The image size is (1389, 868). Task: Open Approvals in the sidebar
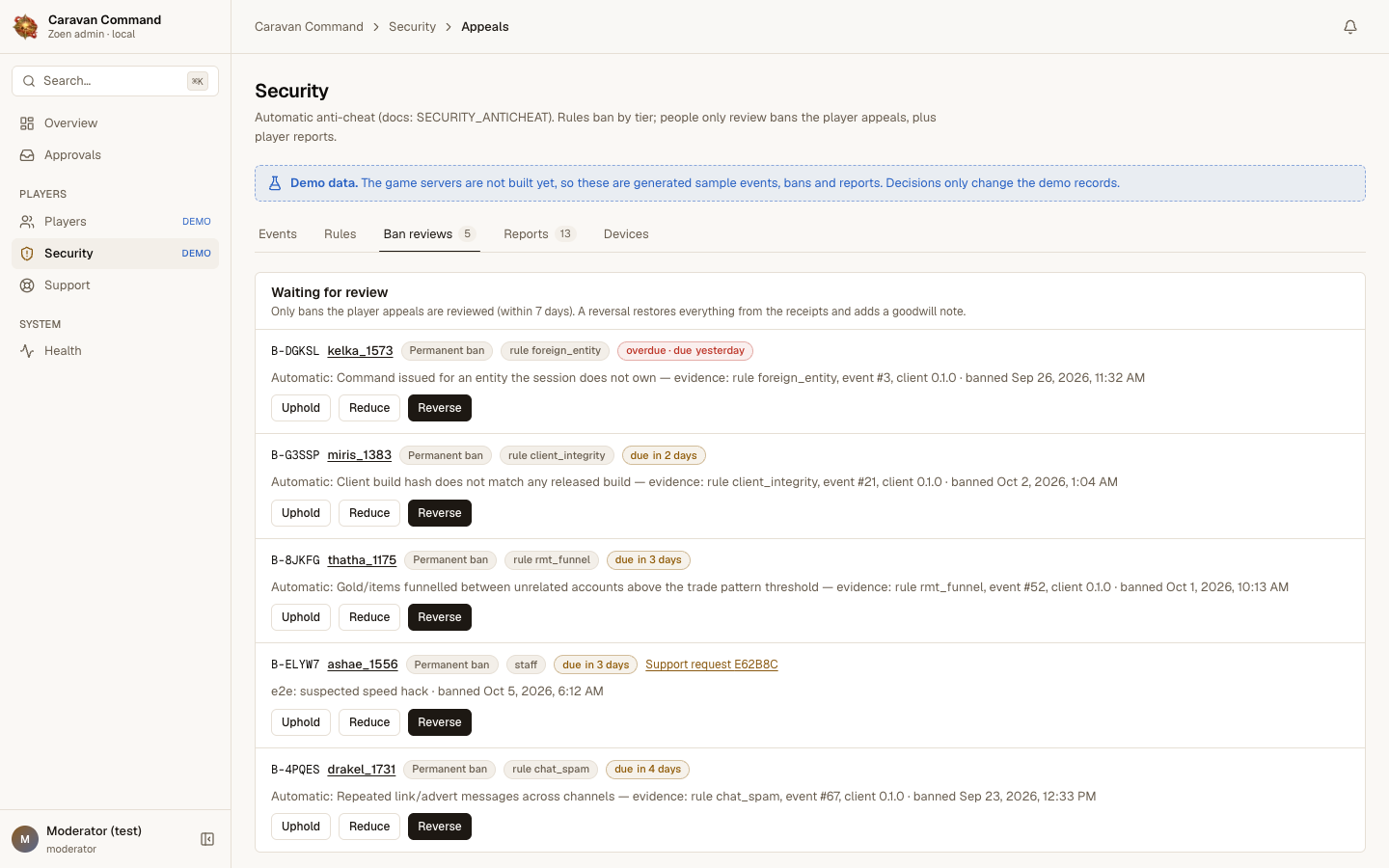[x=115, y=155]
